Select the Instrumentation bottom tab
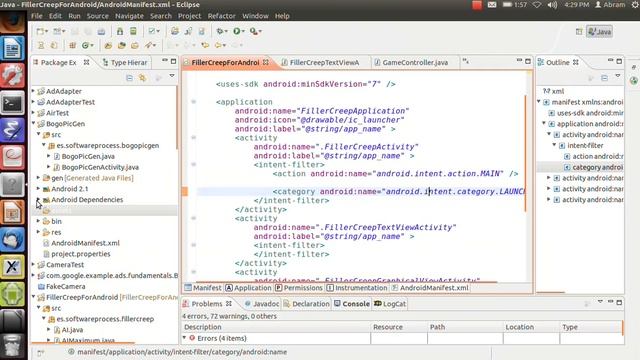 click(357, 288)
